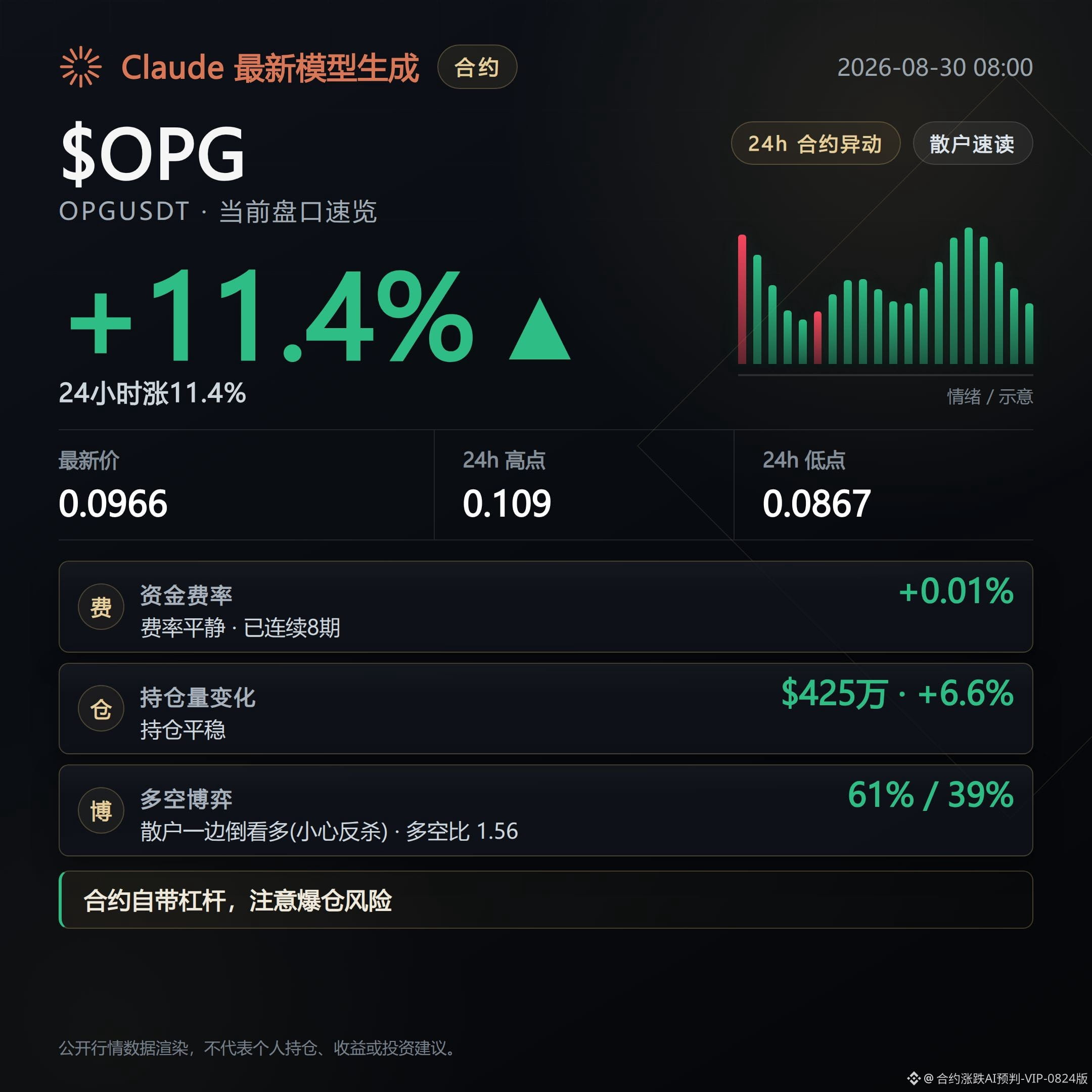The width and height of the screenshot is (1092, 1092).
Task: Click the 散户一边倒看多 多空比 1.56 note
Action: (329, 832)
